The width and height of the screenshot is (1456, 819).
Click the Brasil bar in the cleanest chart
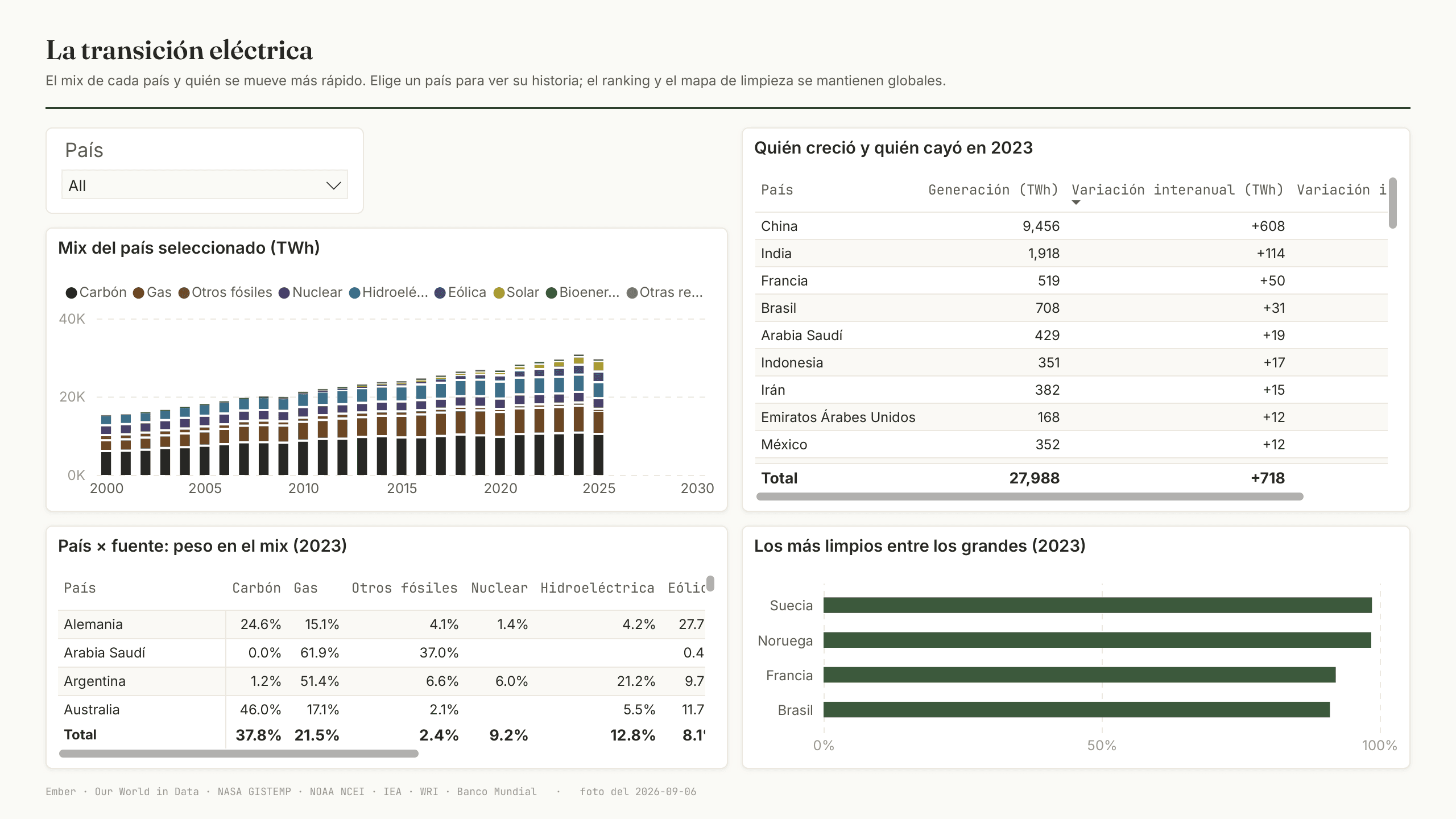tap(1077, 710)
